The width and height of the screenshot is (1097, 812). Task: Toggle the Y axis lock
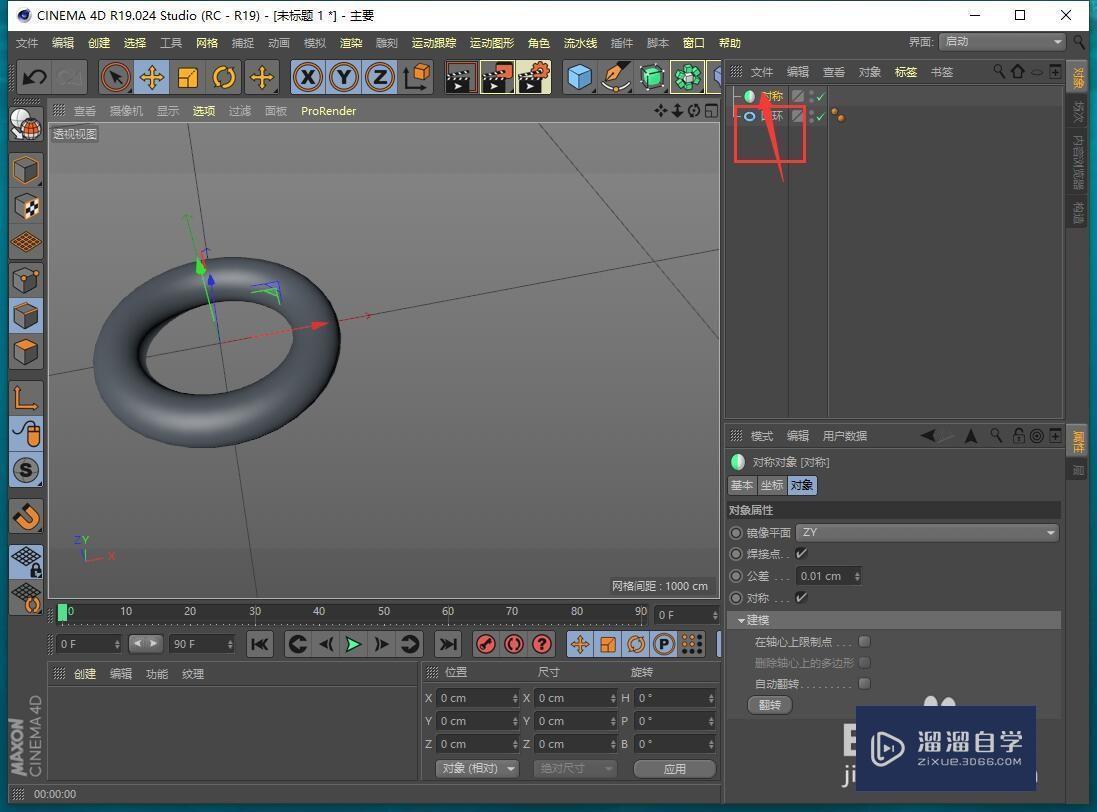point(344,77)
